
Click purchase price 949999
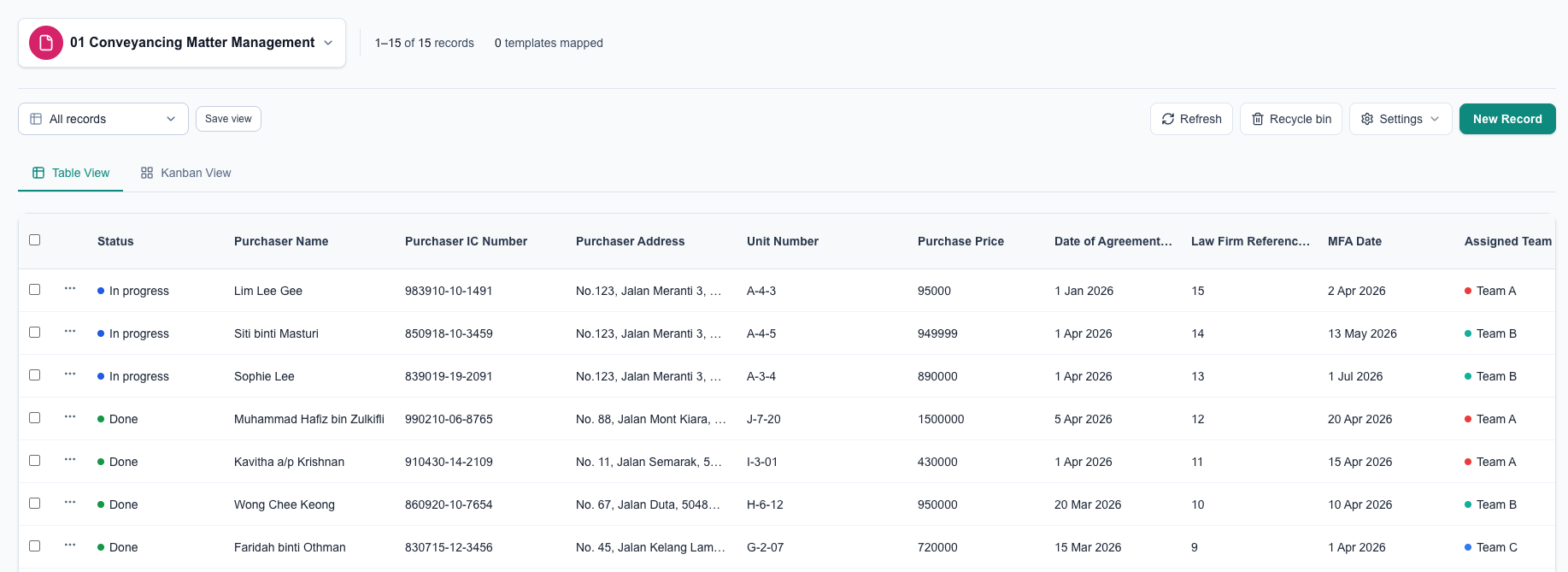937,333
